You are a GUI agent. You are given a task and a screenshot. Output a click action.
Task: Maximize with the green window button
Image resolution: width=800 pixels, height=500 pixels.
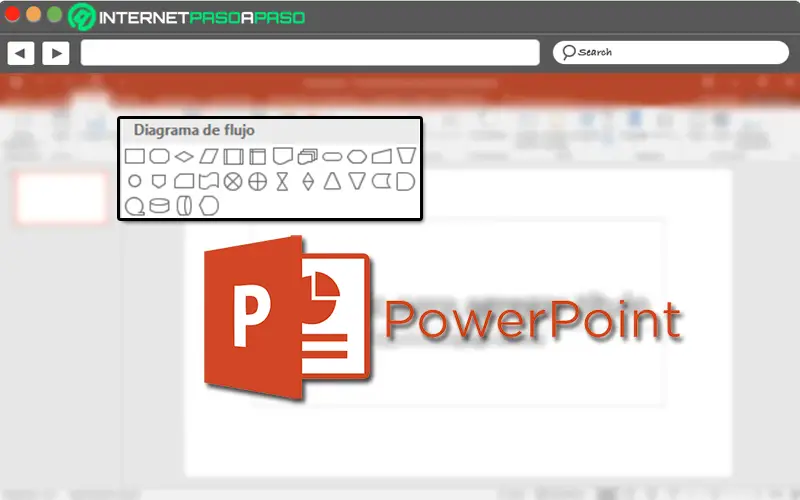54,14
